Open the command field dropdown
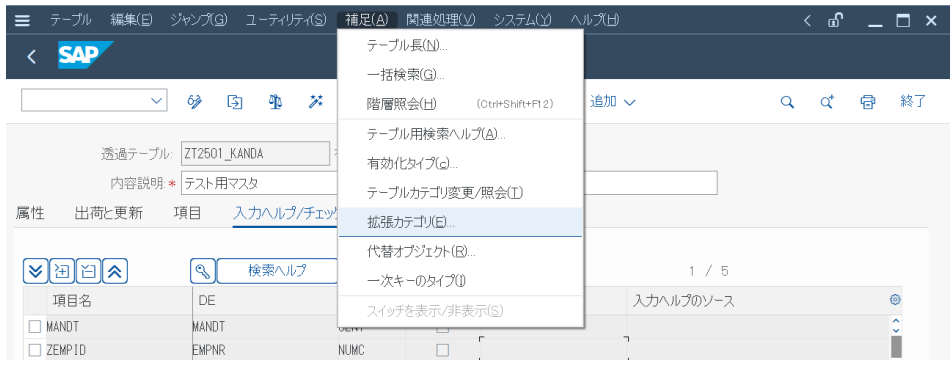Viewport: 951px width, 383px height. pyautogui.click(x=157, y=101)
